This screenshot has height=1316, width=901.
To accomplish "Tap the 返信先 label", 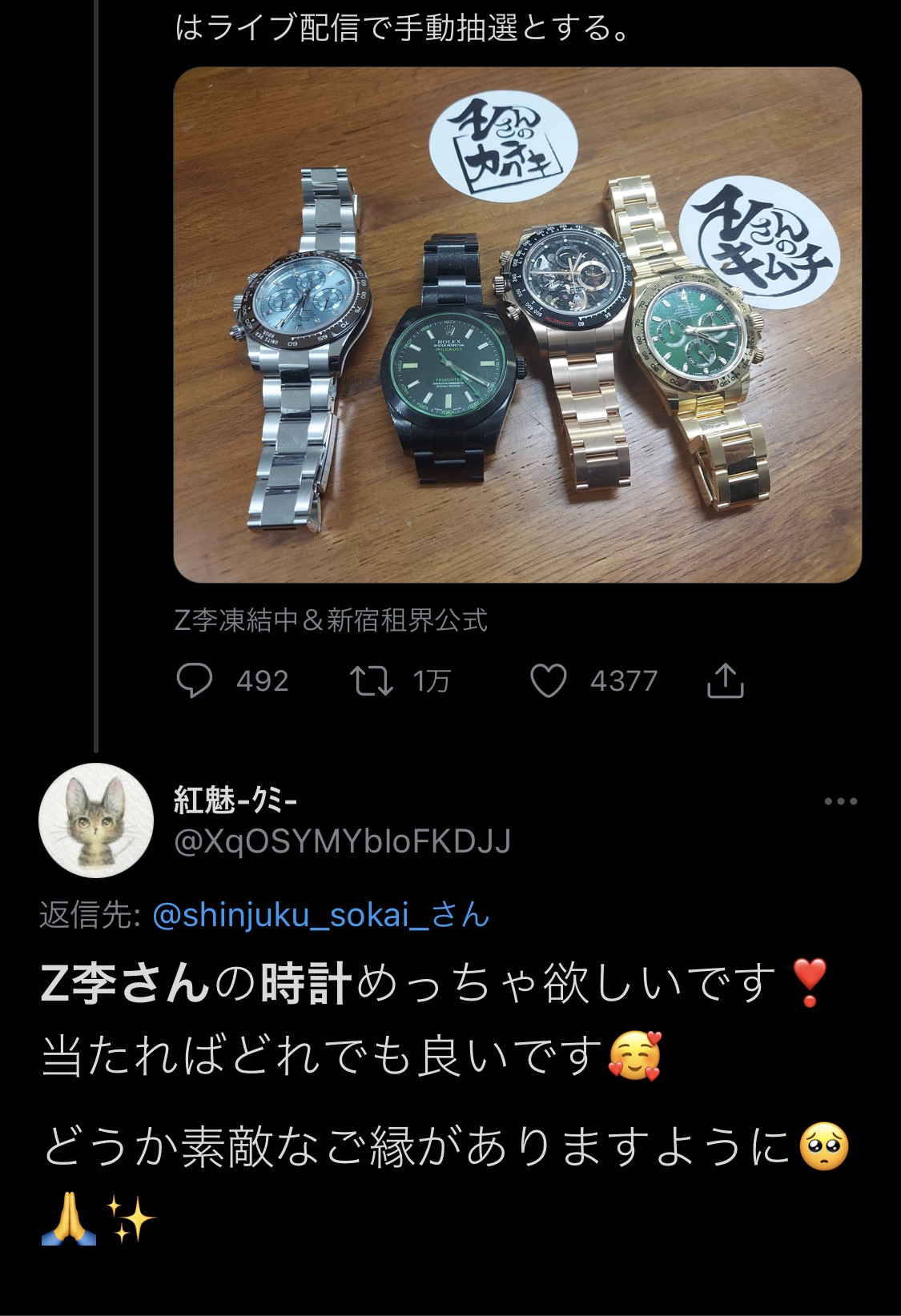I will coord(91,915).
